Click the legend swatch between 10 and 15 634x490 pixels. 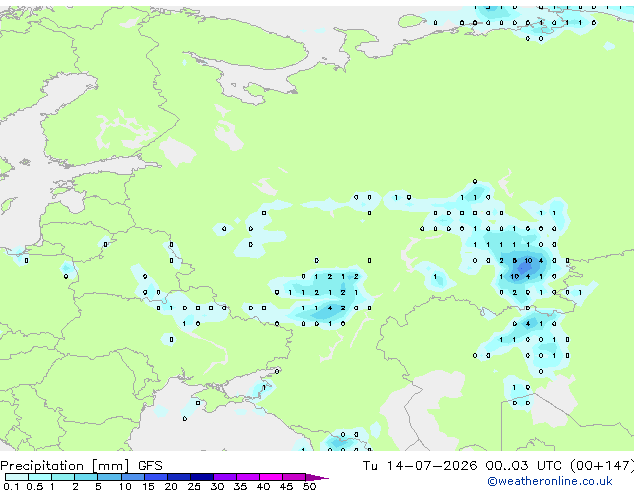(132, 477)
